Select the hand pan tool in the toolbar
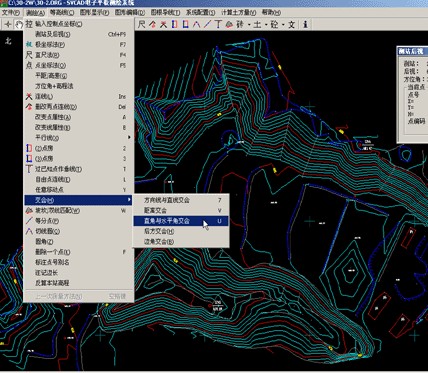Screen dimensions: 428x373 pyautogui.click(x=19, y=24)
